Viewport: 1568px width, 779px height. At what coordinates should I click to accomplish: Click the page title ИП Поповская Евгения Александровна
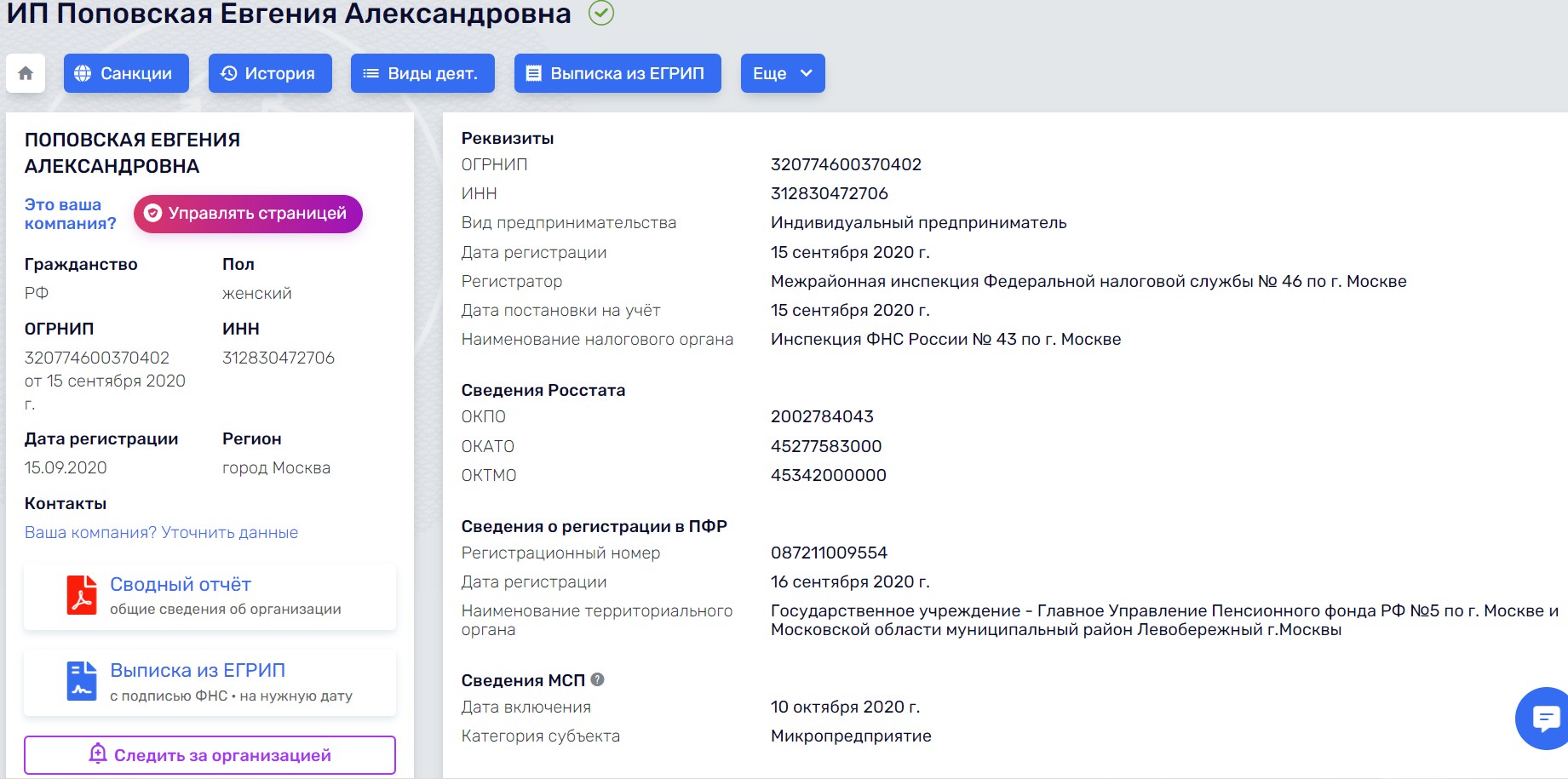[x=289, y=14]
